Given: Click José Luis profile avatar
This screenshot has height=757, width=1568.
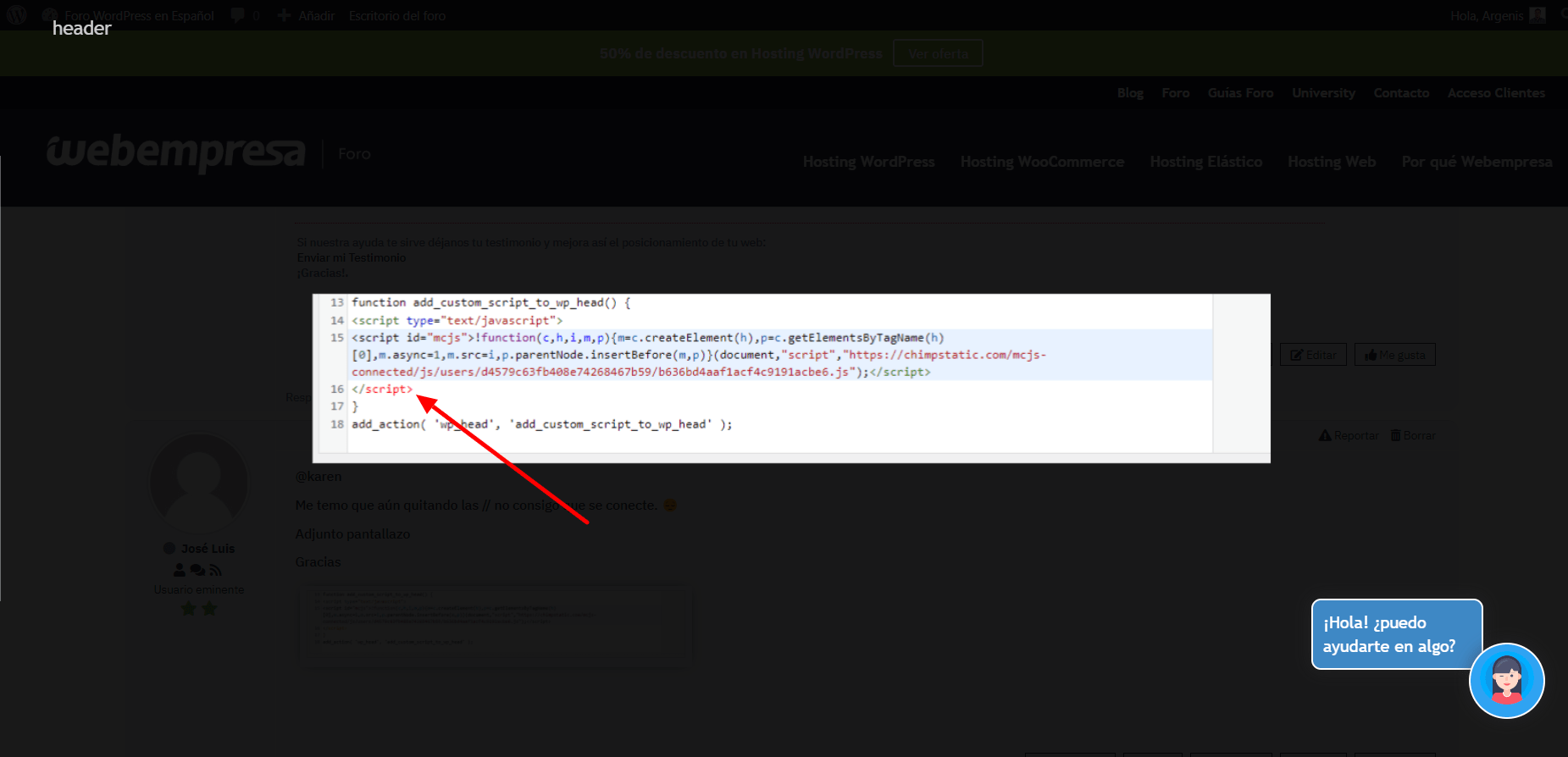Looking at the screenshot, I should [x=199, y=483].
